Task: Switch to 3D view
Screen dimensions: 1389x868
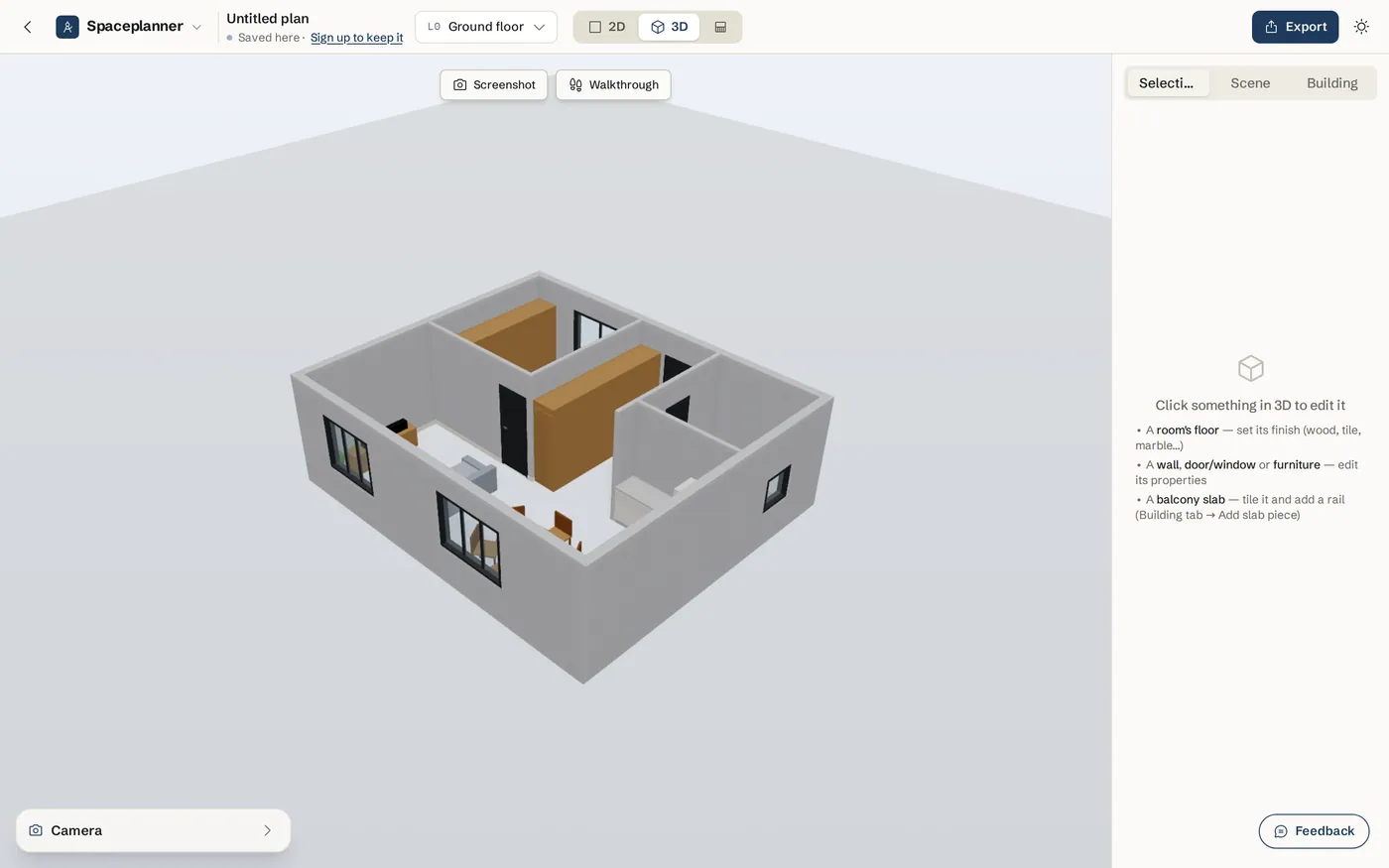Action: click(x=670, y=27)
